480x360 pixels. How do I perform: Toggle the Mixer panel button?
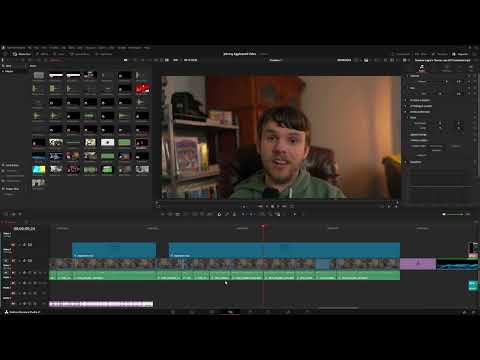click(x=421, y=54)
